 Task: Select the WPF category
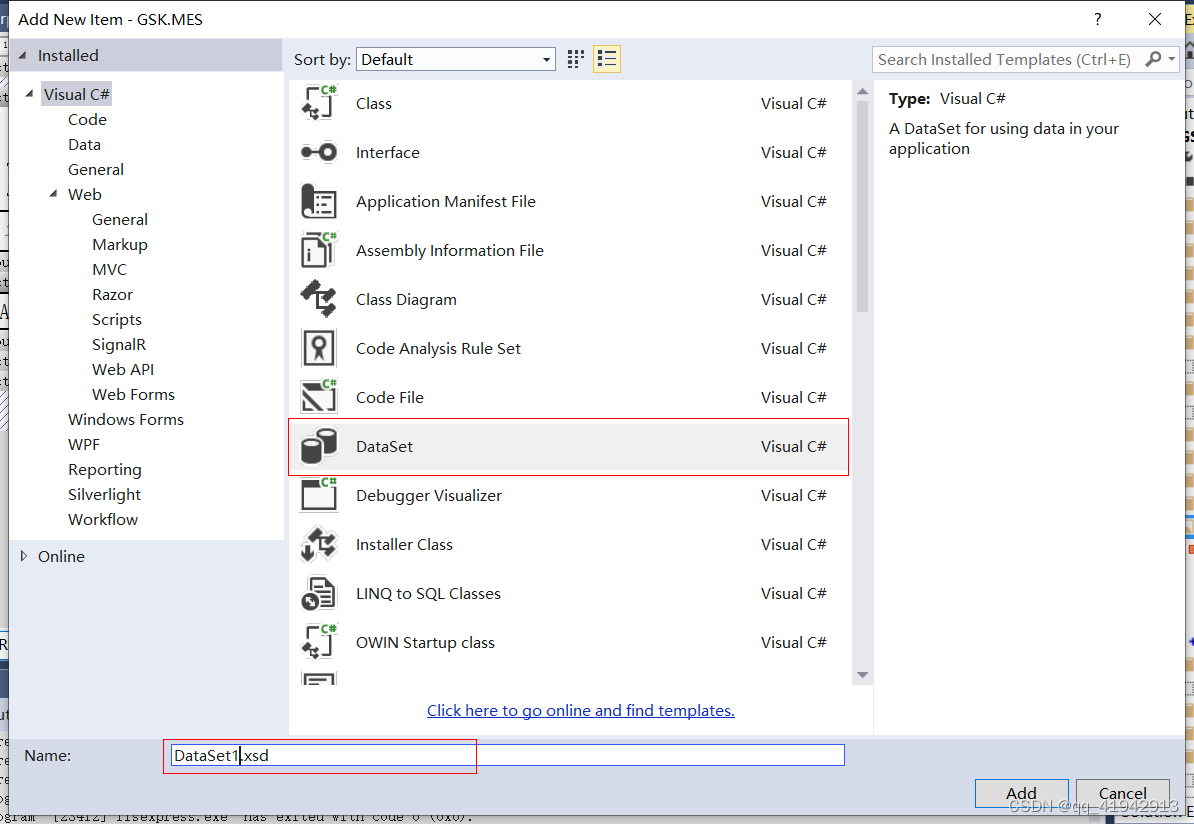tap(84, 445)
